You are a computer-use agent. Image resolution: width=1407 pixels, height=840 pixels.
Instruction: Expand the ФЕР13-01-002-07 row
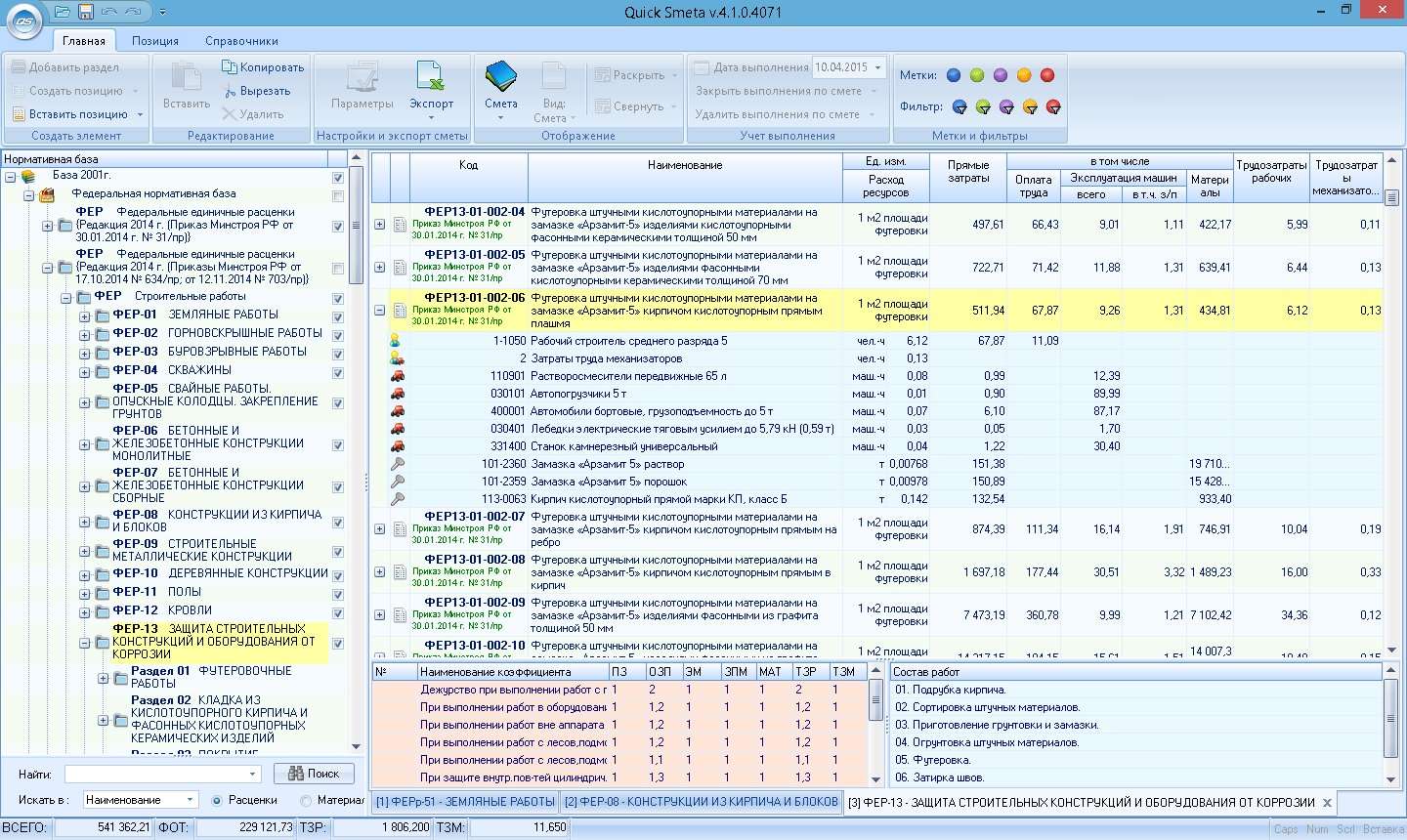click(379, 529)
